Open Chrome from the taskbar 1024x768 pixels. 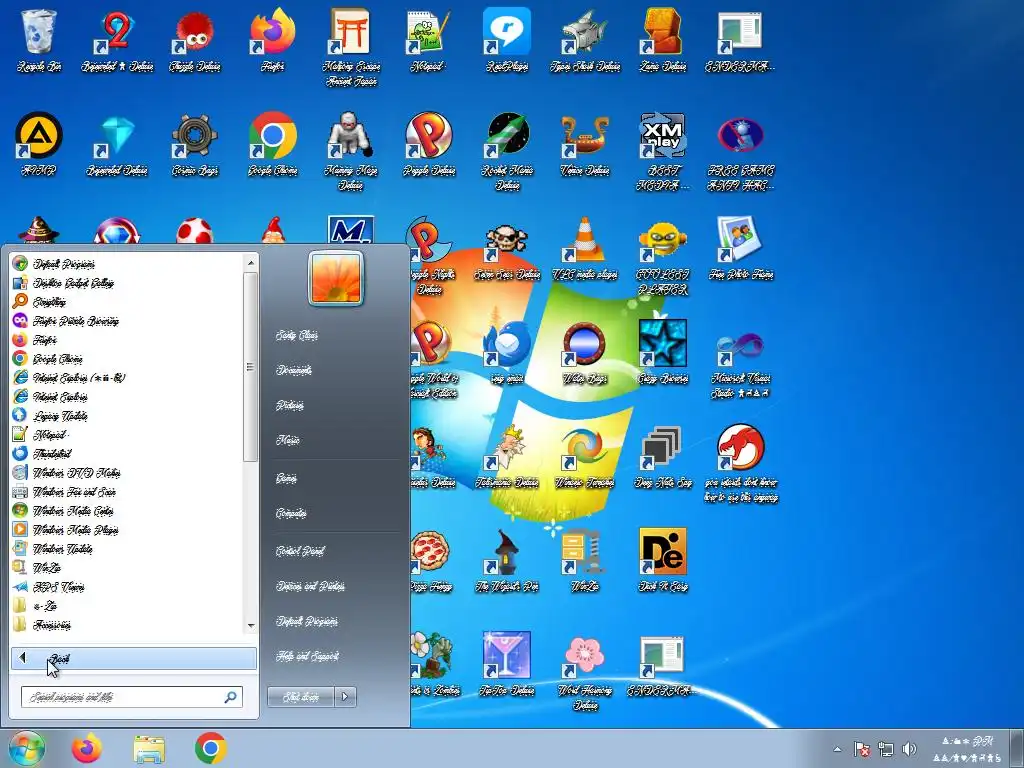pos(210,748)
